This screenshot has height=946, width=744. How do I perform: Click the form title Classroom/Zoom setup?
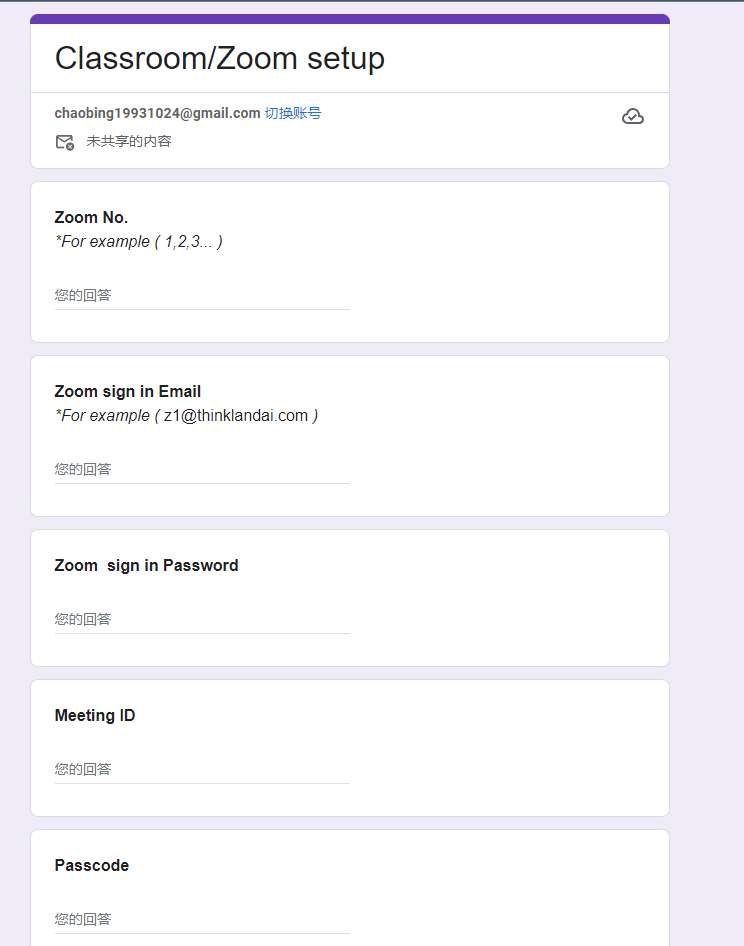point(219,58)
